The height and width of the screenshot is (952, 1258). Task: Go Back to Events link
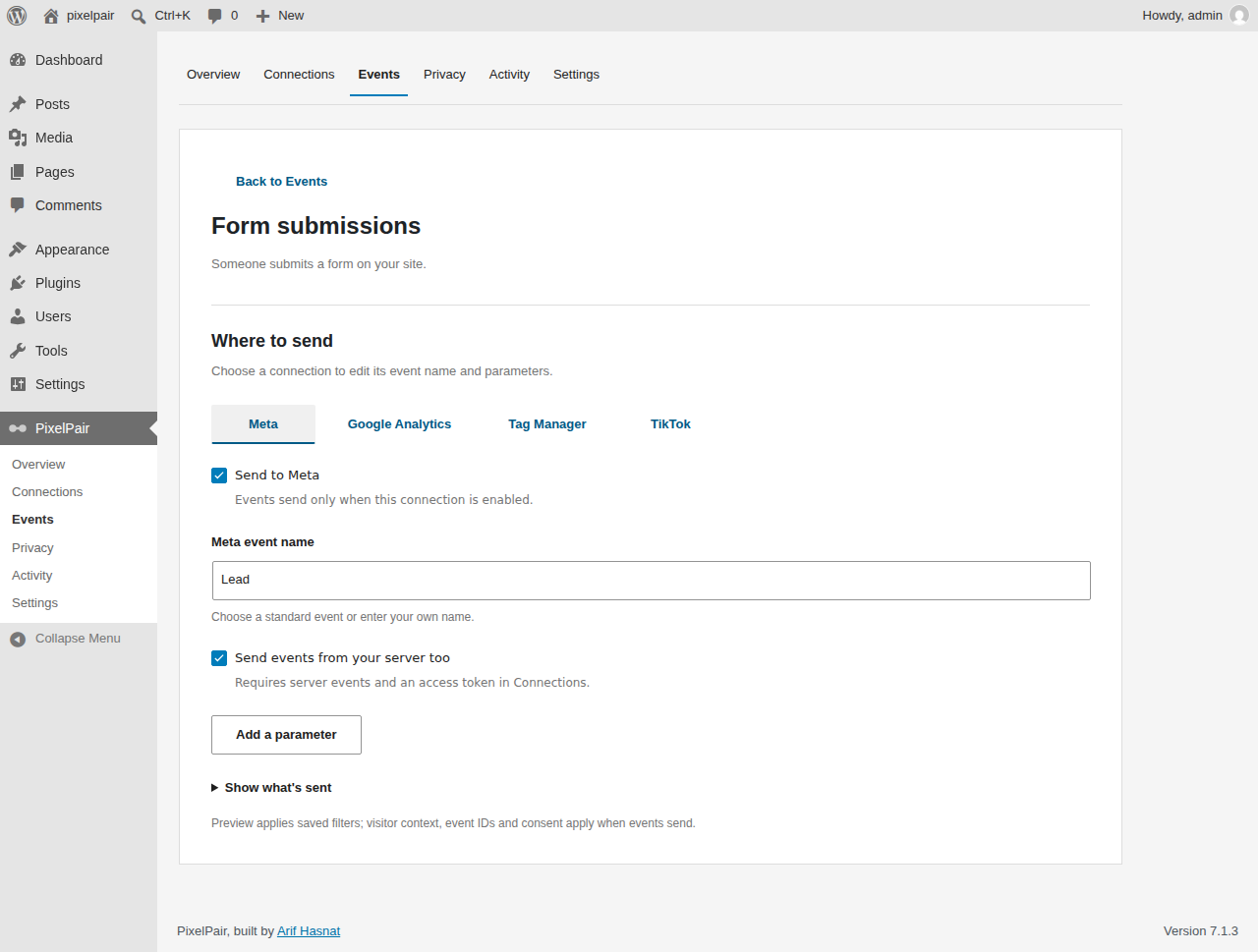pyautogui.click(x=281, y=182)
